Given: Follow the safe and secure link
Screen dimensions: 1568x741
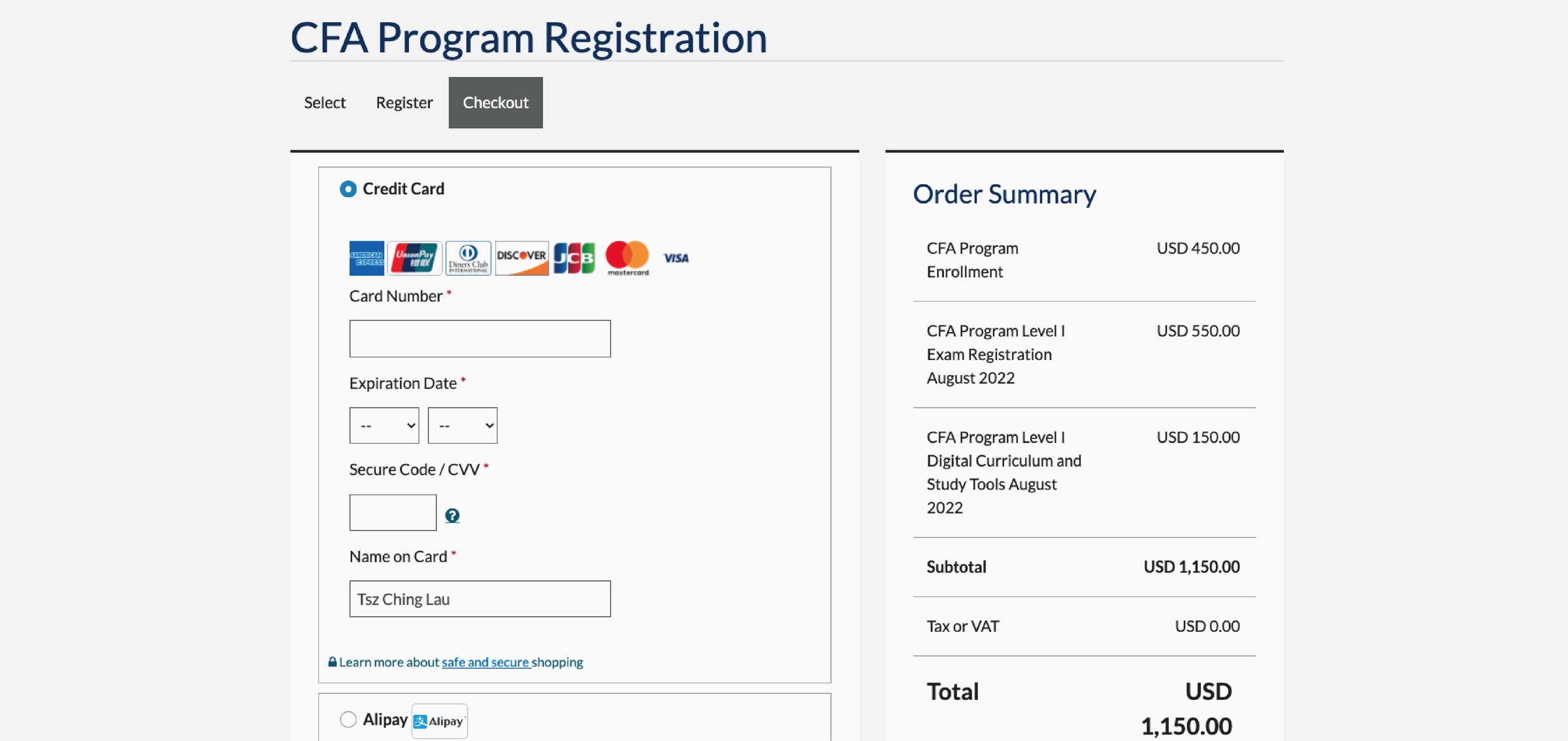Looking at the screenshot, I should [x=485, y=662].
